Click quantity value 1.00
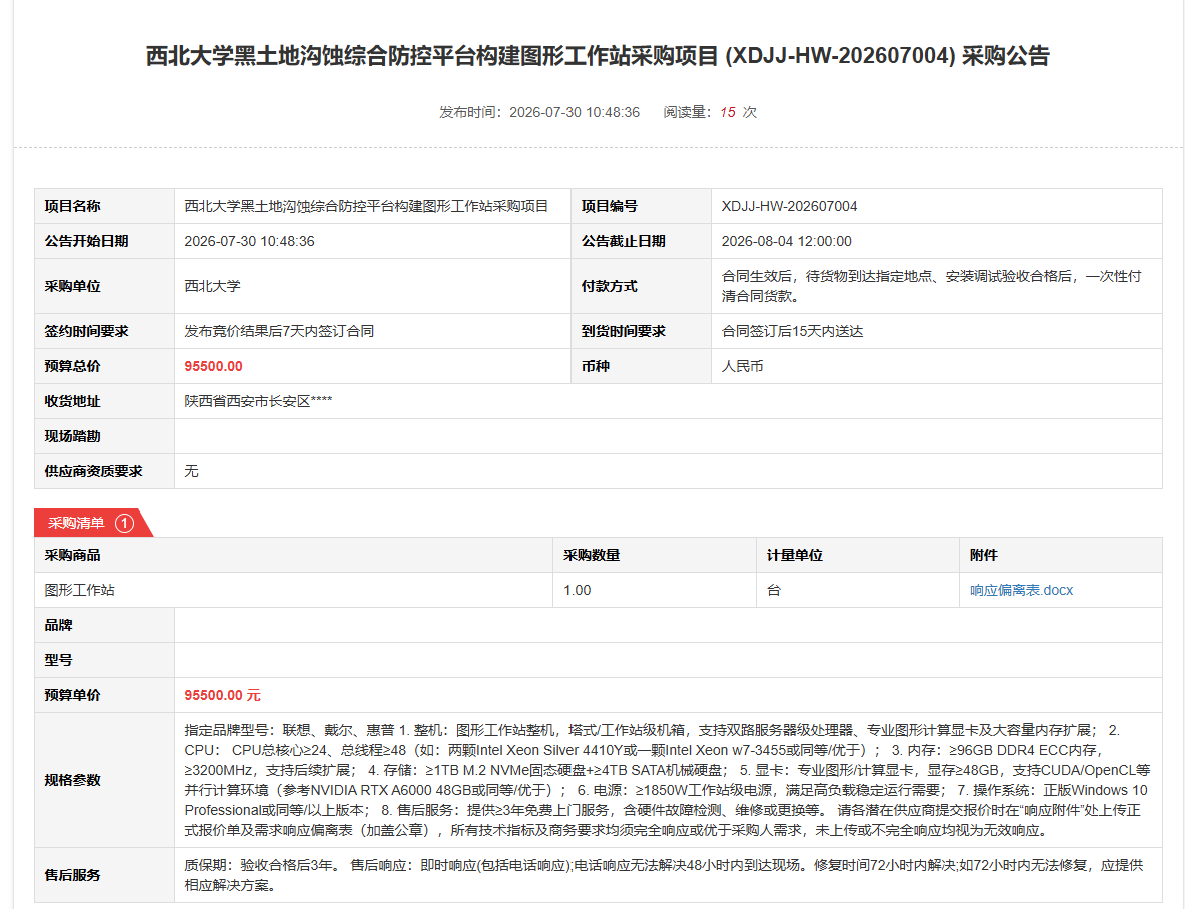1185x909 pixels. (x=577, y=590)
